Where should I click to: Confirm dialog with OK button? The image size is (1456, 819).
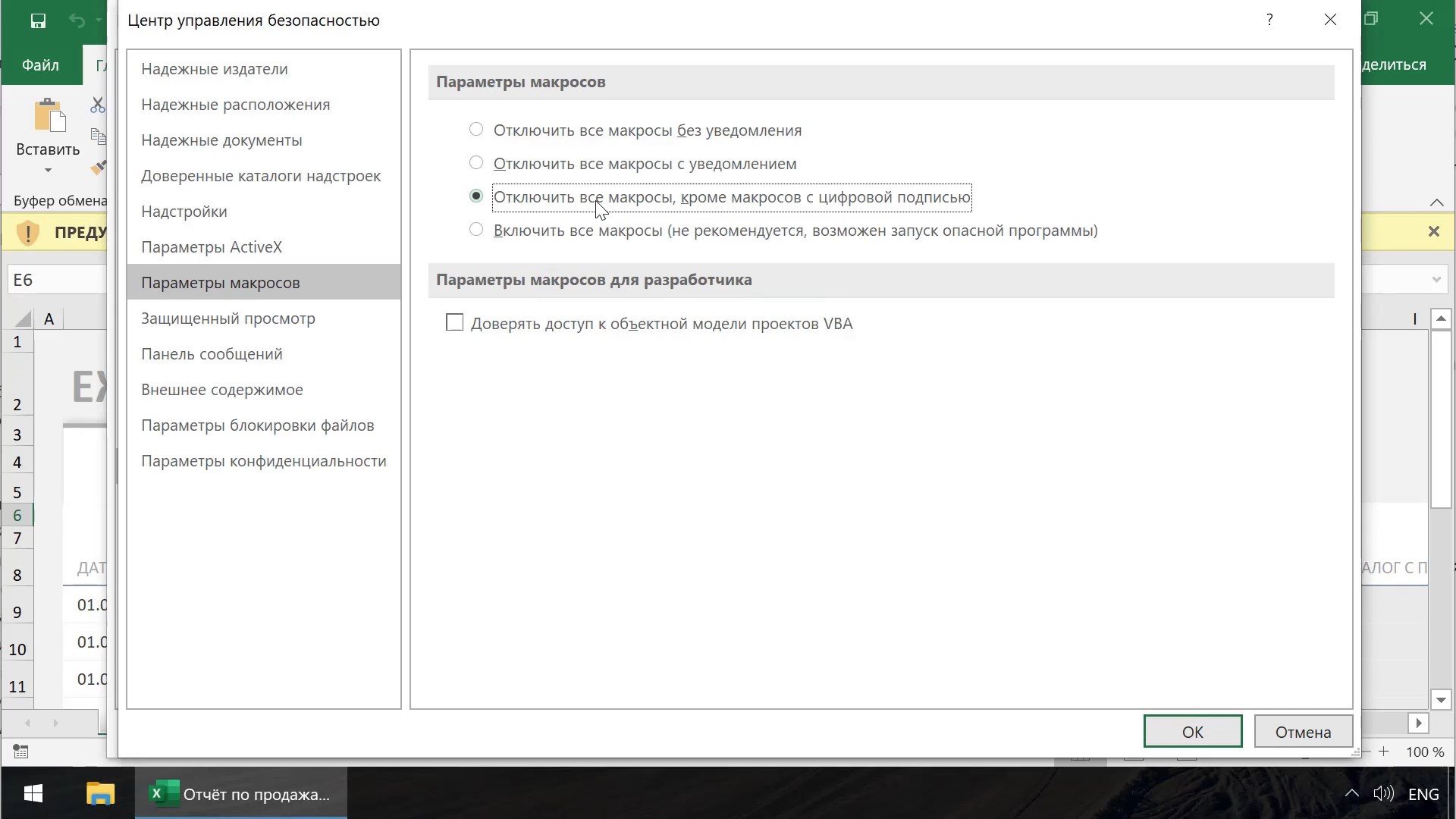tap(1193, 732)
